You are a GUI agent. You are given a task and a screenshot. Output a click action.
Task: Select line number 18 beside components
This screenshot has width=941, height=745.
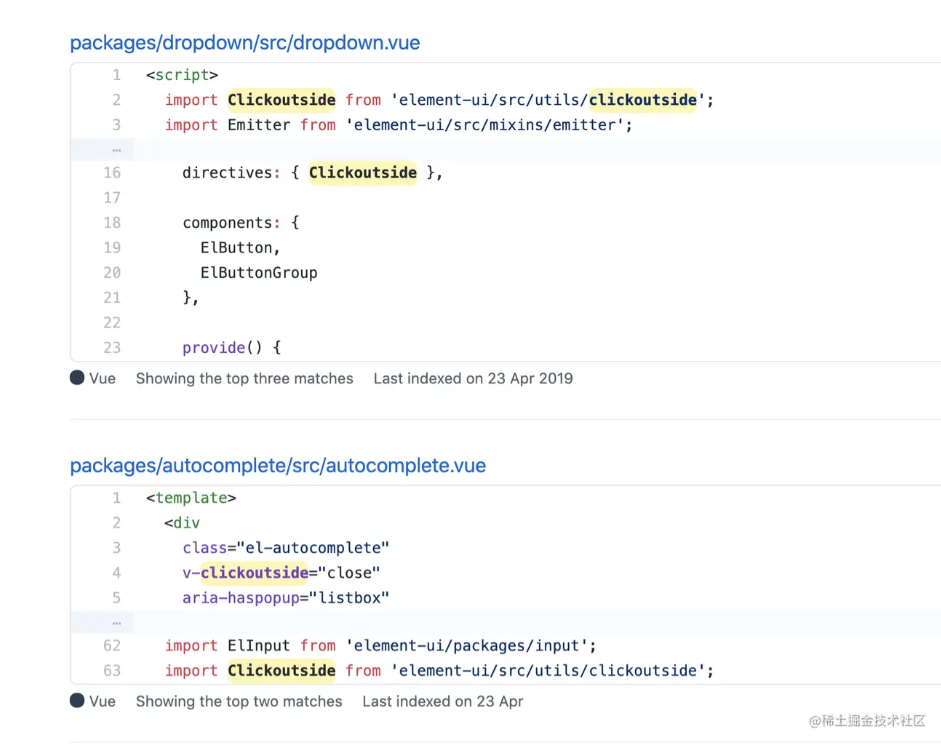pos(112,223)
